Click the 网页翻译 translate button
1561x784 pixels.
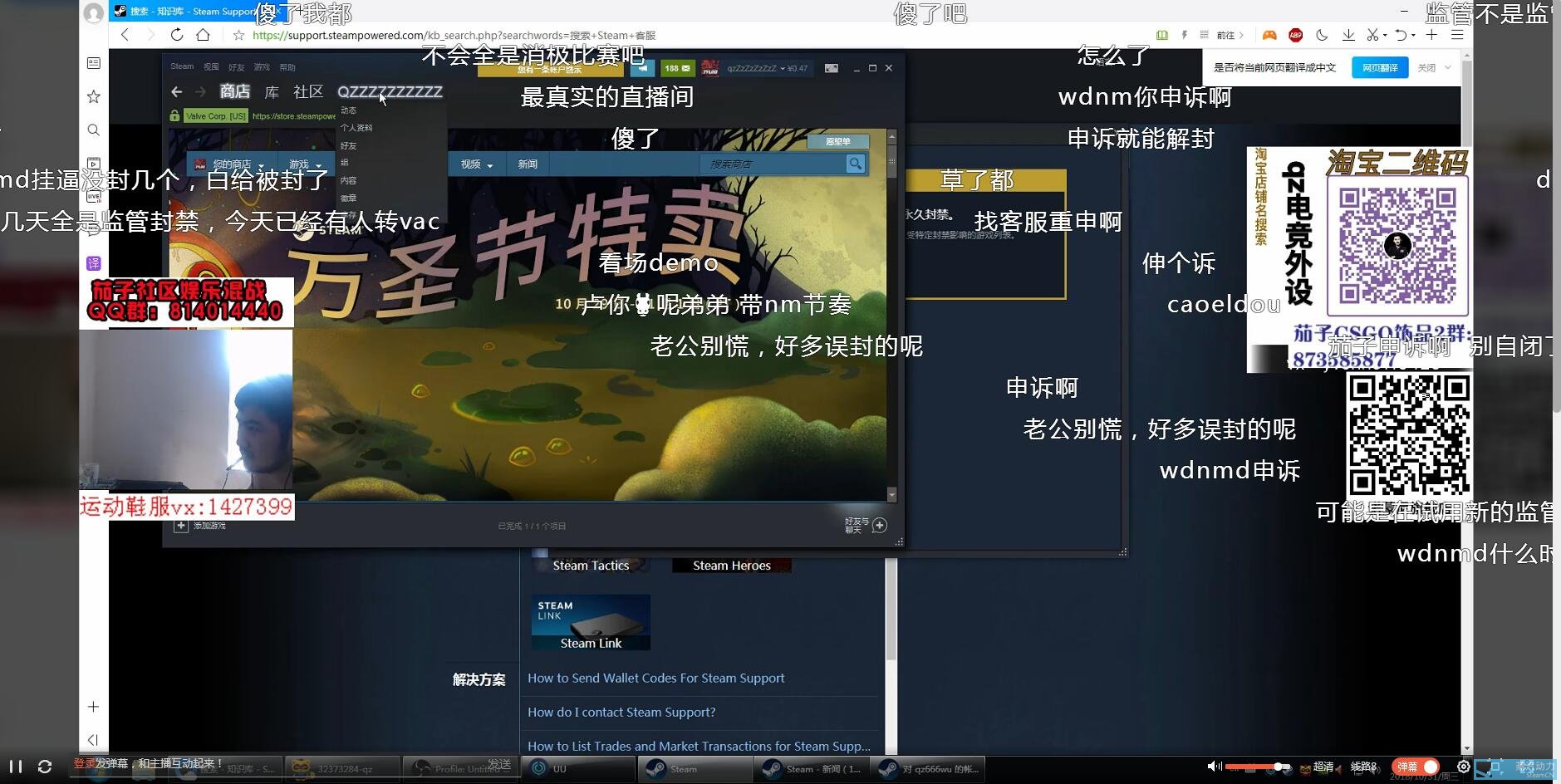pos(1380,67)
